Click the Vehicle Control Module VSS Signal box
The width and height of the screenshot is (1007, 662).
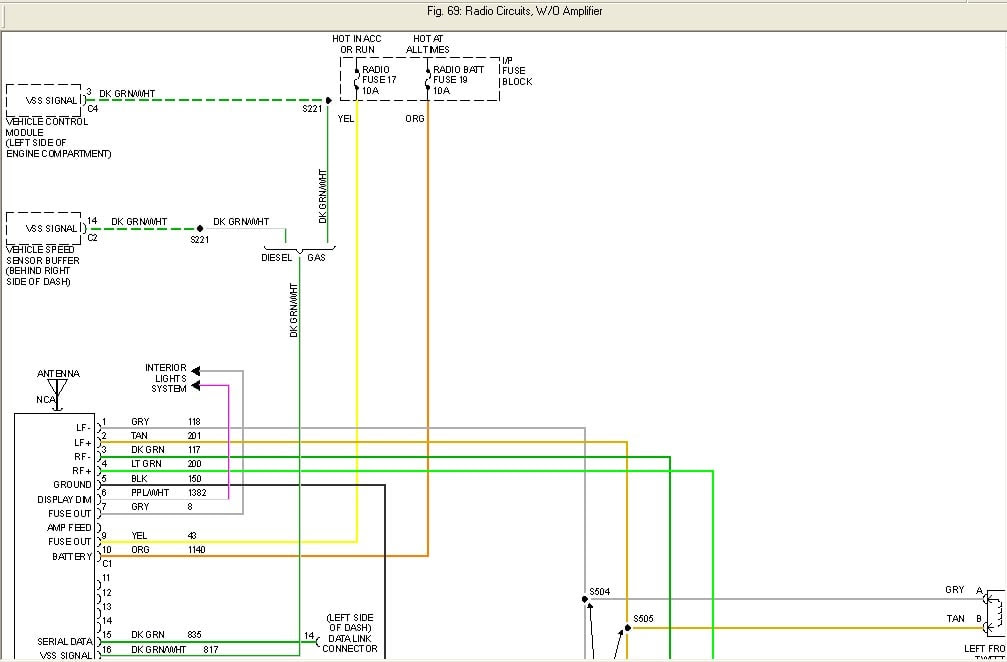point(44,100)
